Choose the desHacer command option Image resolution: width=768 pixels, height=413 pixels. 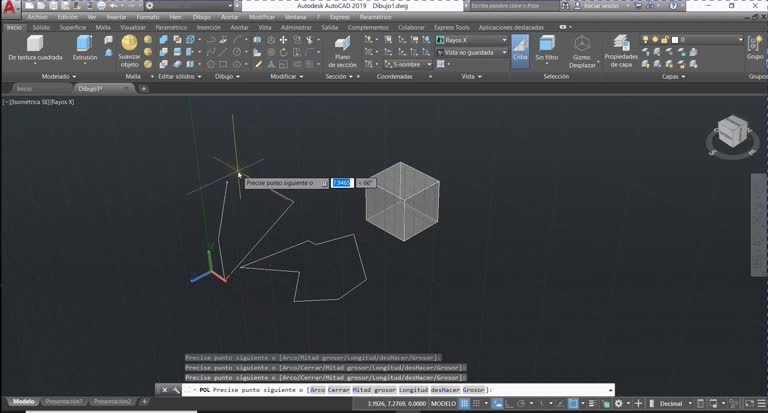tap(445, 390)
